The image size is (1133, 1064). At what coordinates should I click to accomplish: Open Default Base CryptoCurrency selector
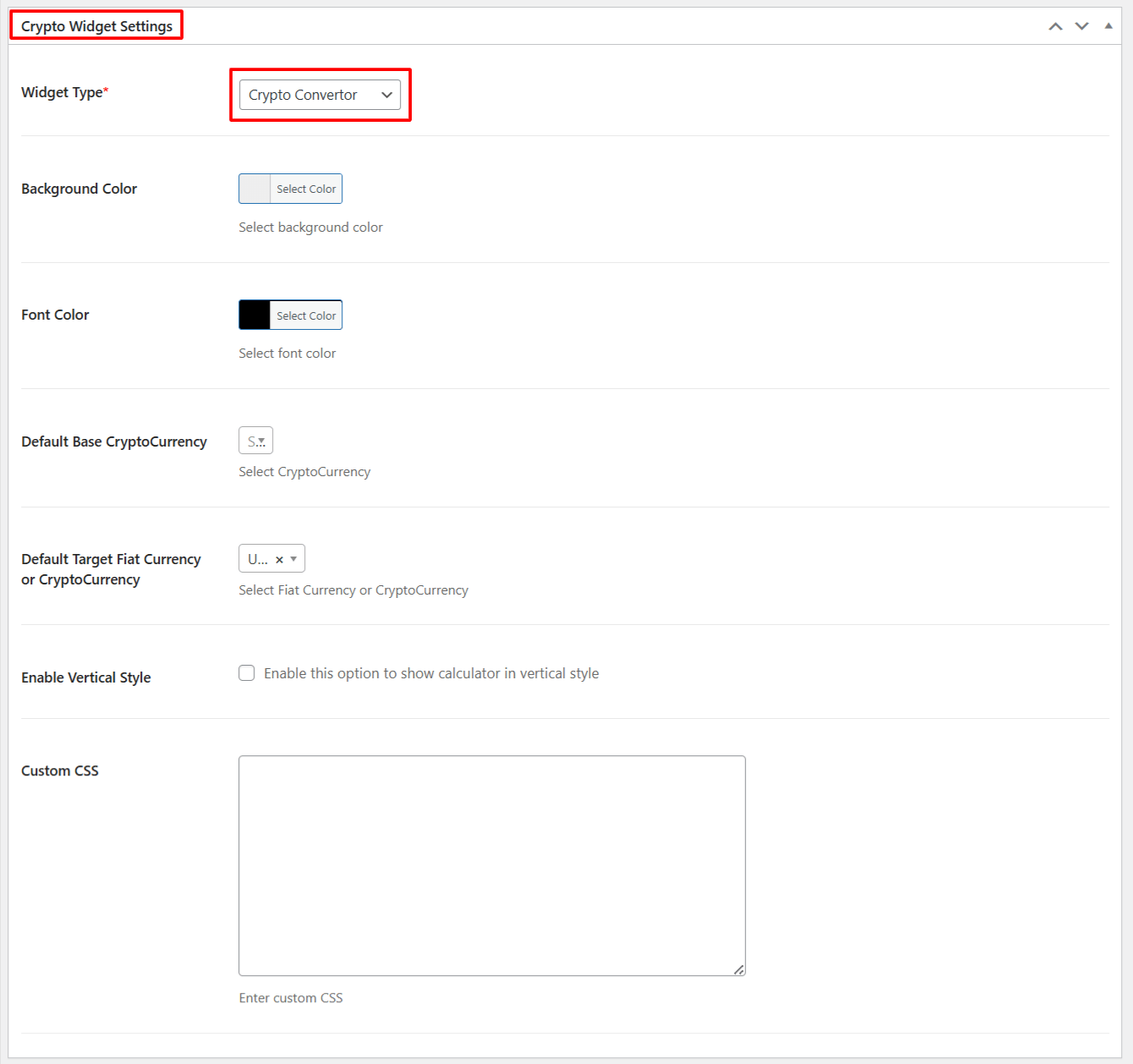pyautogui.click(x=255, y=441)
